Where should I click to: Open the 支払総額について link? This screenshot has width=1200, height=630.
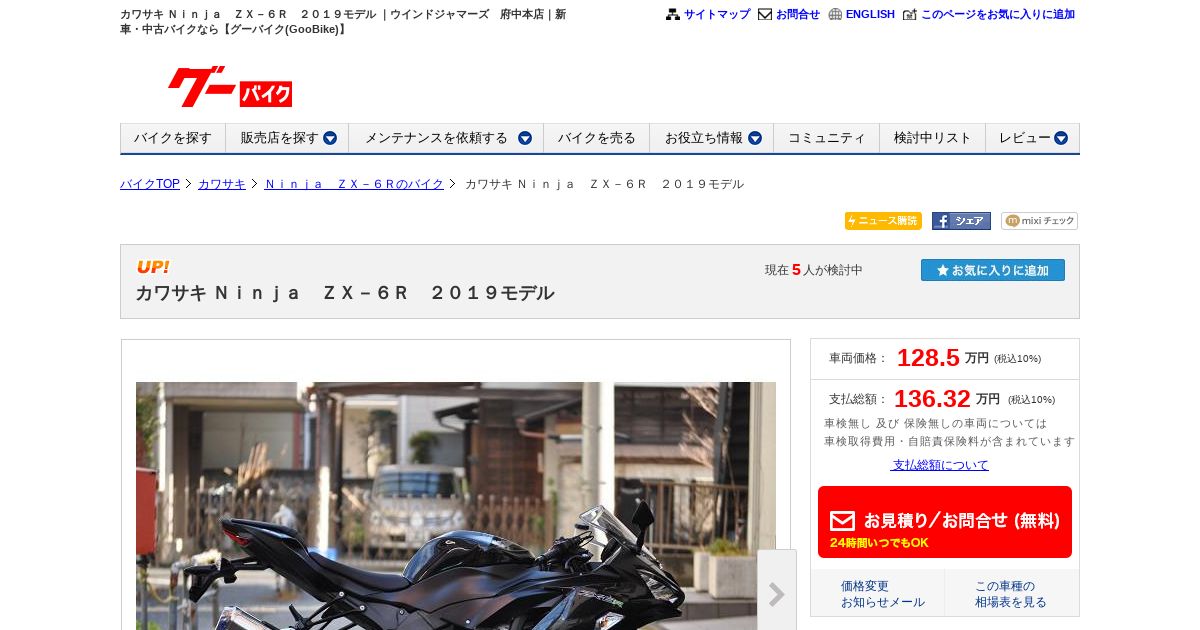tap(940, 465)
